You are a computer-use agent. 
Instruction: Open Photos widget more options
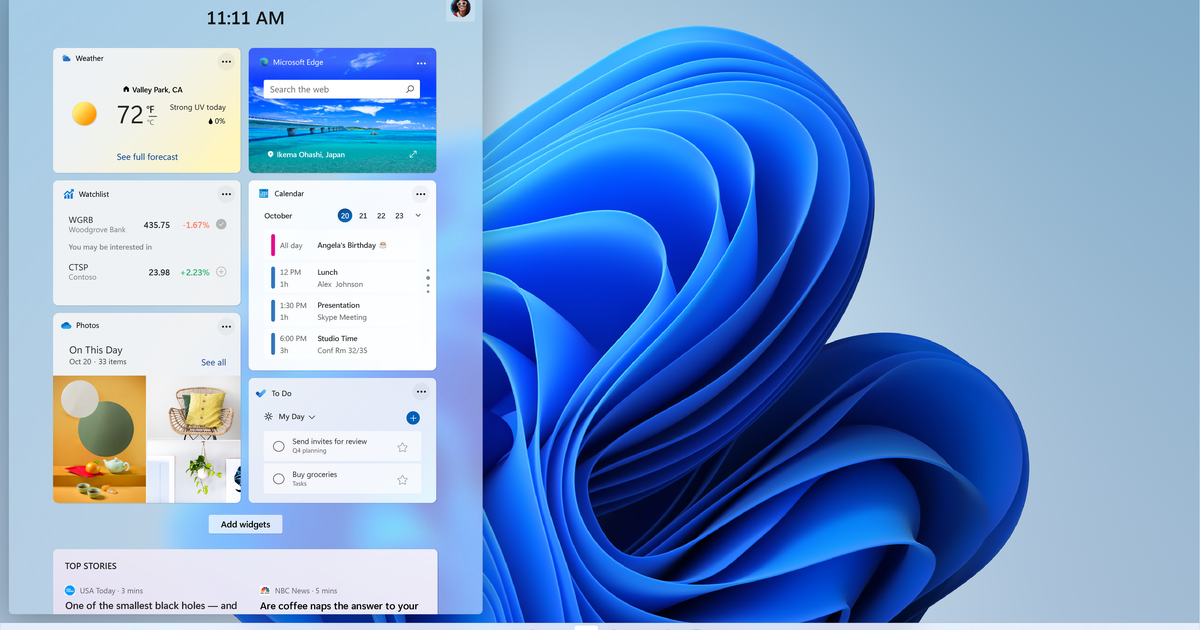click(226, 325)
